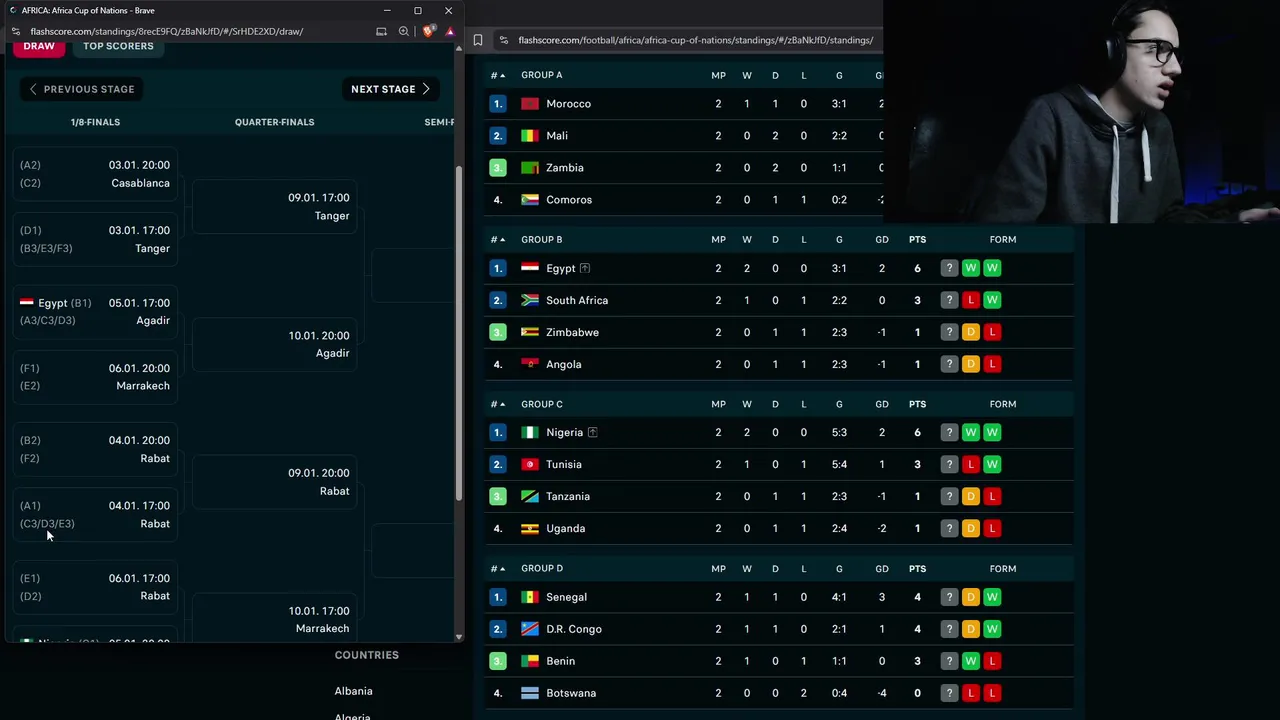Click promotion info icon next to Nigeria
The width and height of the screenshot is (1280, 720).
click(592, 432)
